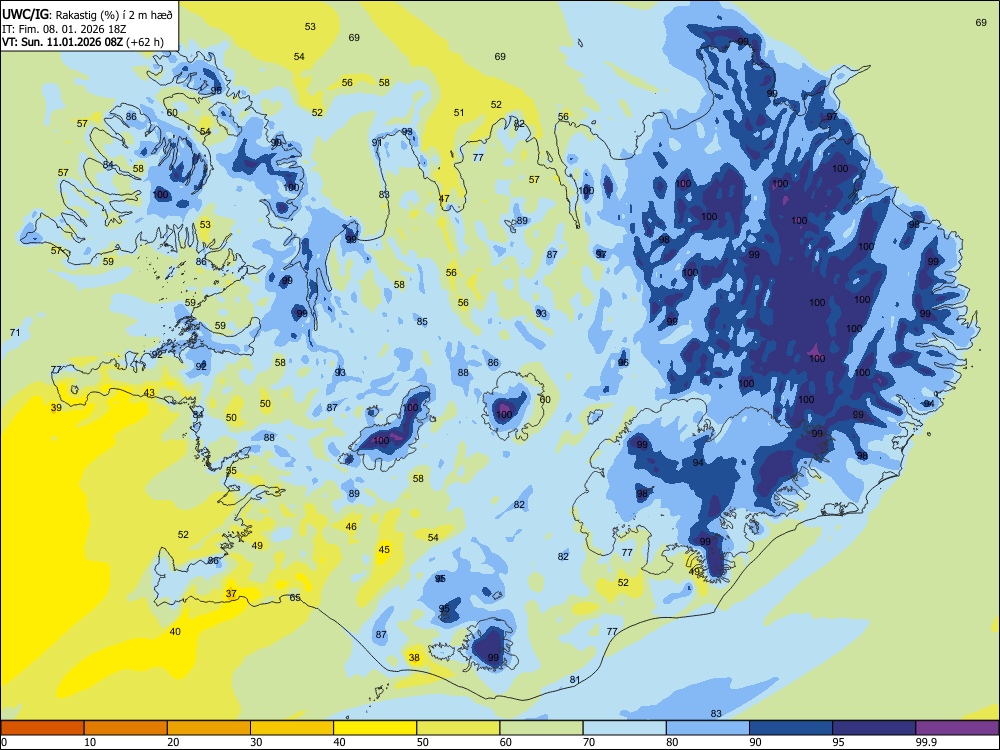
Task: Click the map value '39' over the yellow sea area
Action: [x=56, y=408]
